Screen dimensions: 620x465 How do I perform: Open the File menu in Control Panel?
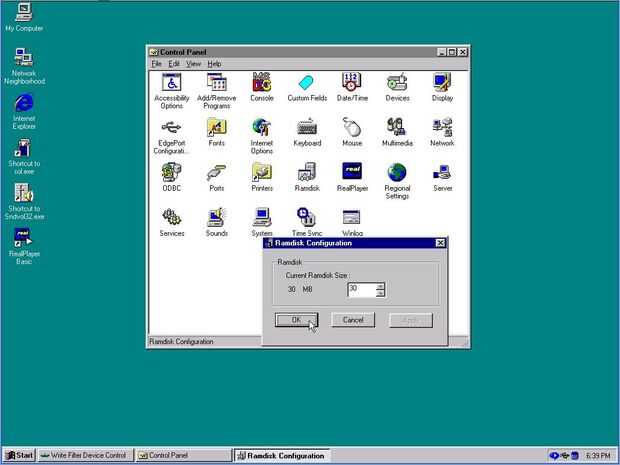[156, 64]
